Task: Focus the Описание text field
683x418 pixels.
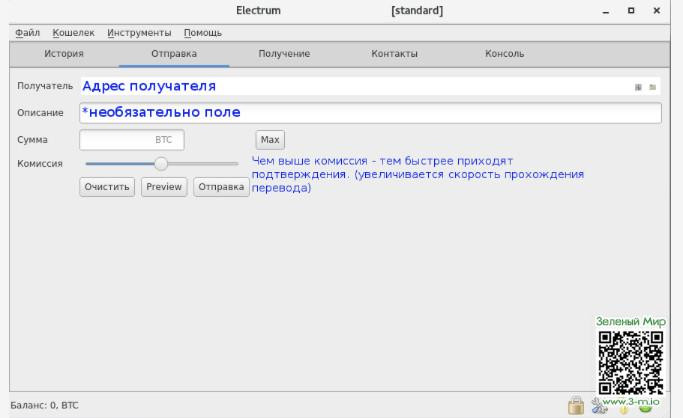Action: (370, 113)
